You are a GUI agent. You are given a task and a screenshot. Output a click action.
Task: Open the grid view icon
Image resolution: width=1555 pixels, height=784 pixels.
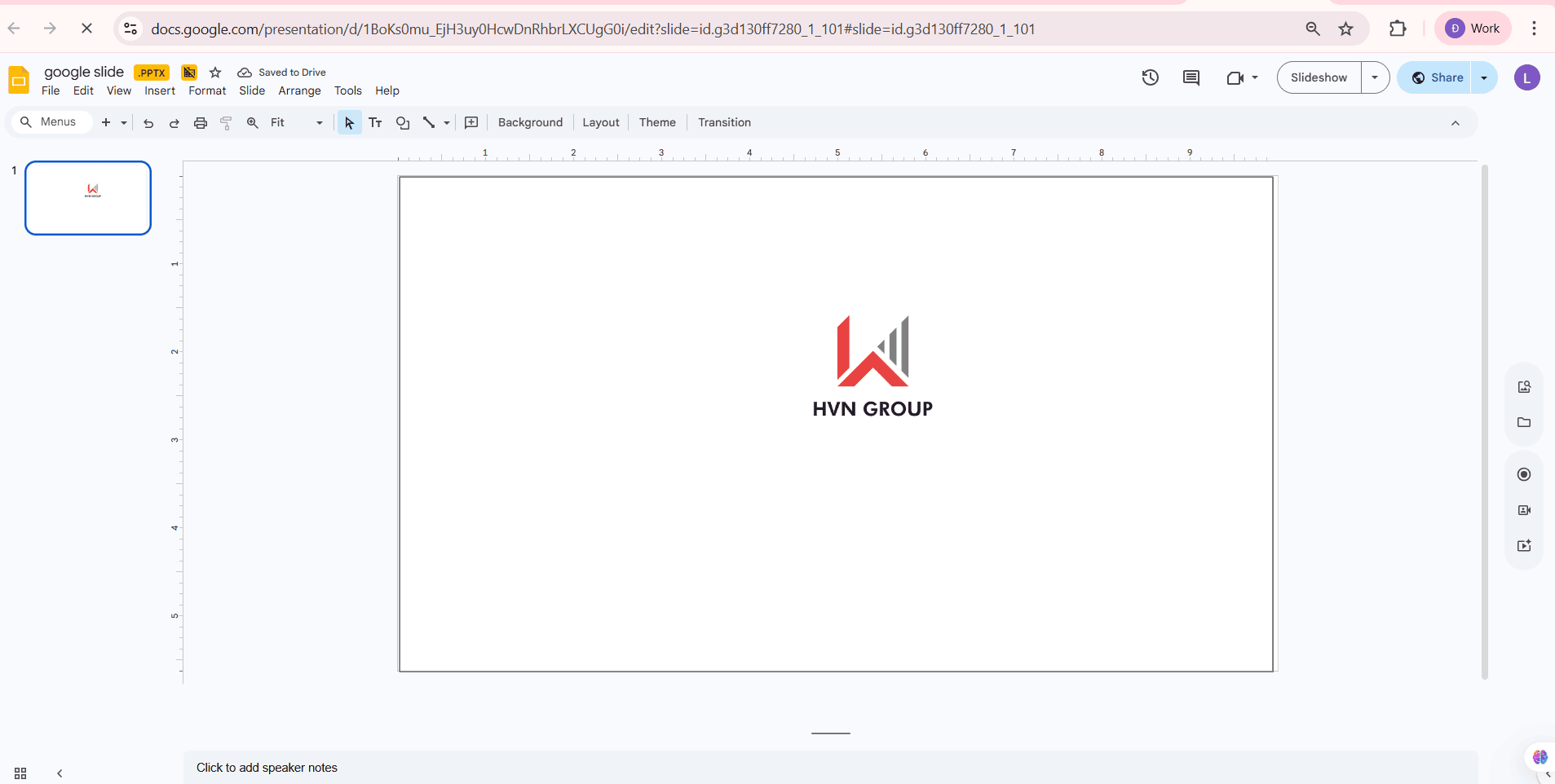pos(20,773)
